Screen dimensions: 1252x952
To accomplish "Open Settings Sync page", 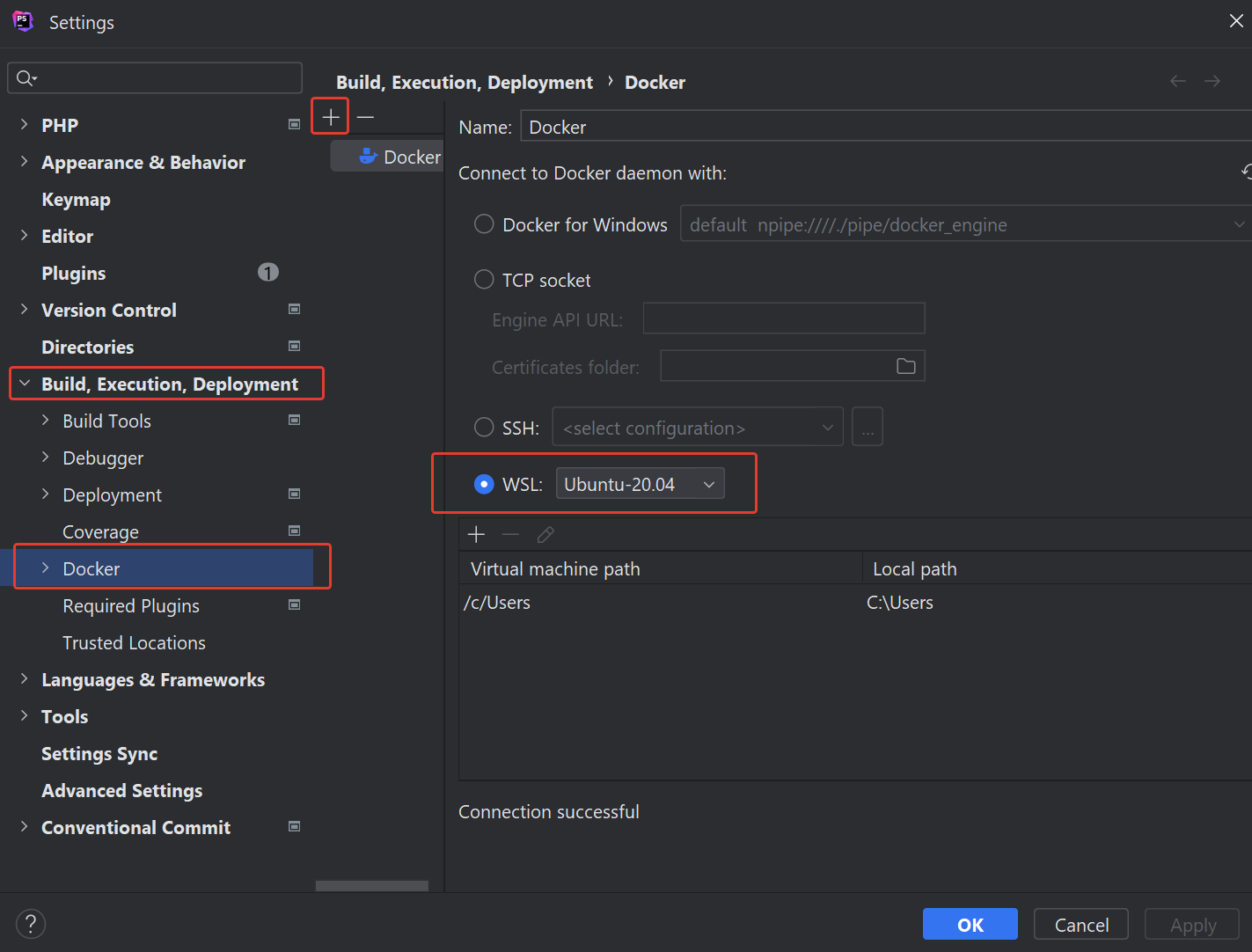I will click(x=99, y=754).
